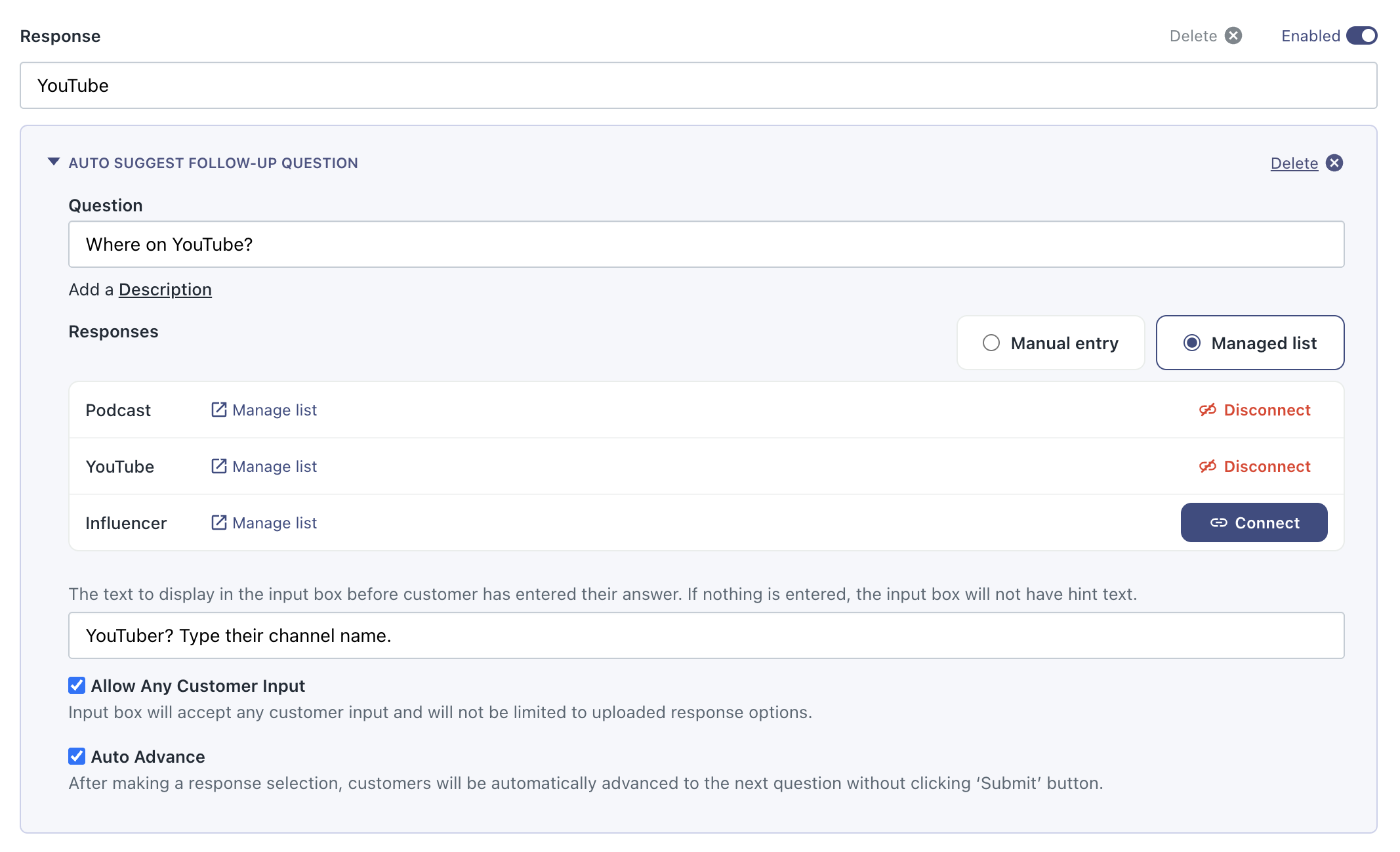Click the unlink icon in Podcast row
The height and width of the screenshot is (852, 1400).
[x=1208, y=410]
